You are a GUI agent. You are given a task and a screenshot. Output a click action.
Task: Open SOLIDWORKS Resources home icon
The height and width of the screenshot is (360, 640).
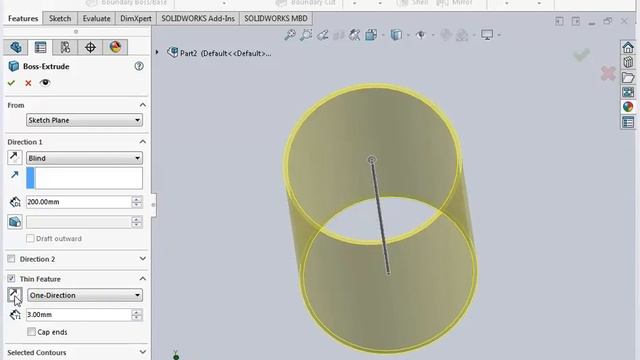(x=628, y=48)
